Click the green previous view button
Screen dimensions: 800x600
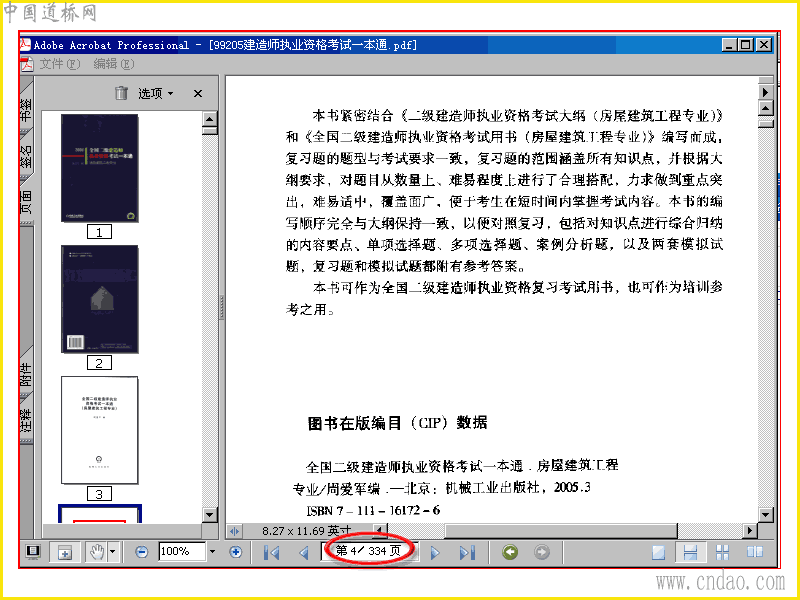point(510,552)
